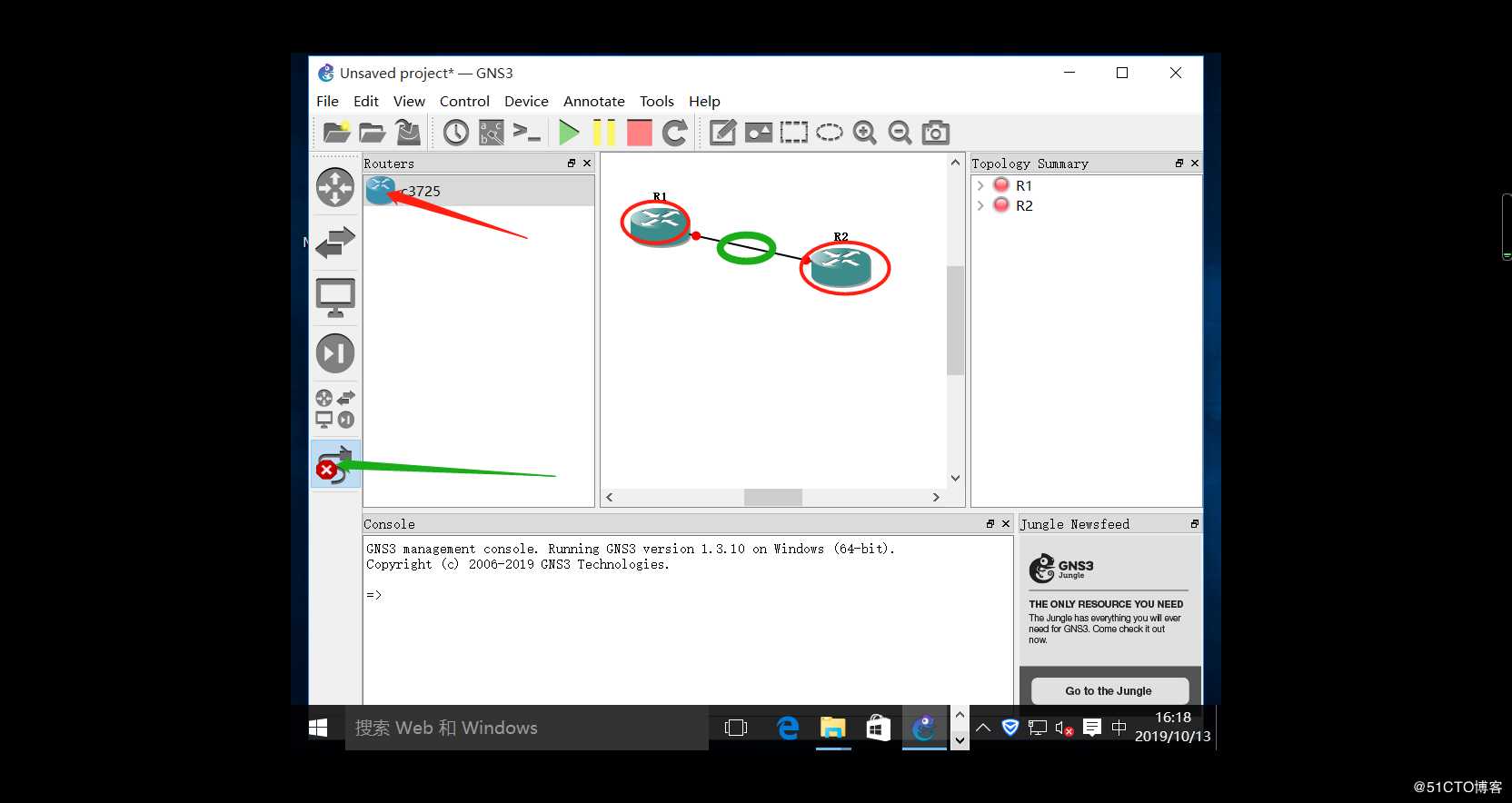Open the Edit menu
The height and width of the screenshot is (803, 1512).
click(x=366, y=101)
